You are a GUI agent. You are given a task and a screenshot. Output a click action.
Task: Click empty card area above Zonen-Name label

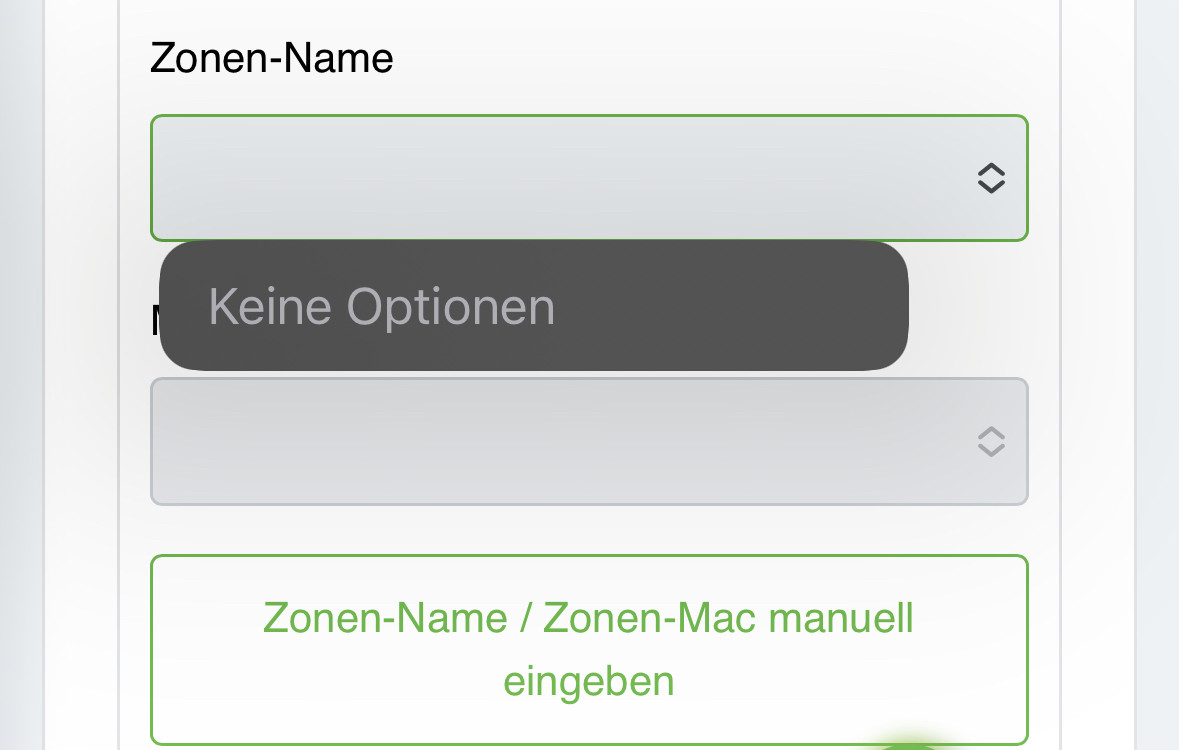589,17
